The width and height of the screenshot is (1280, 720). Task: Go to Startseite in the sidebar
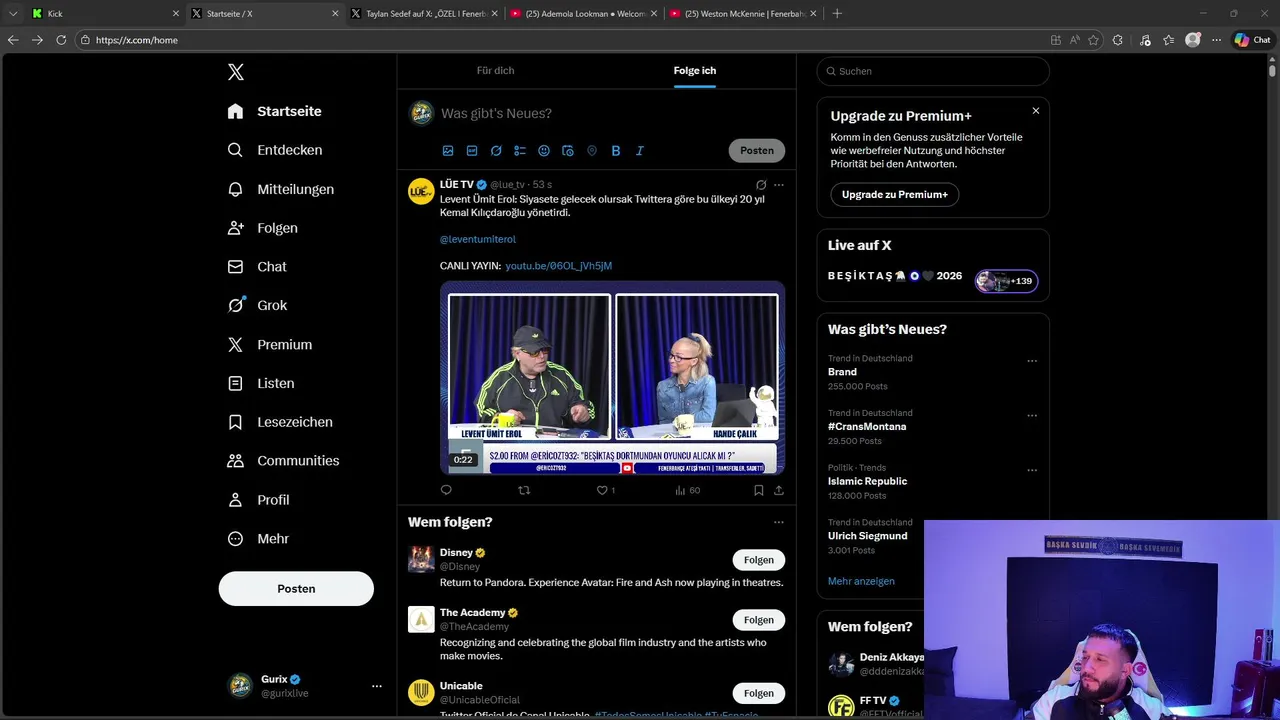[275, 111]
